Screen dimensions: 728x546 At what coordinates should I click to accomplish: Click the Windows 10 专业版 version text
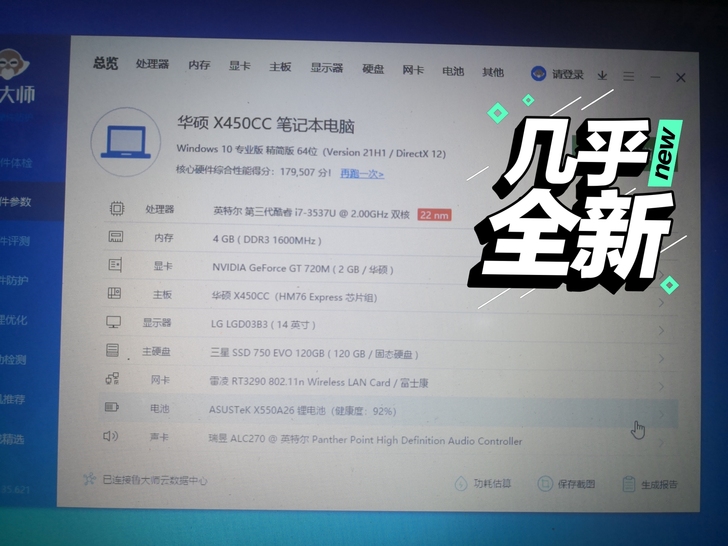coord(311,151)
